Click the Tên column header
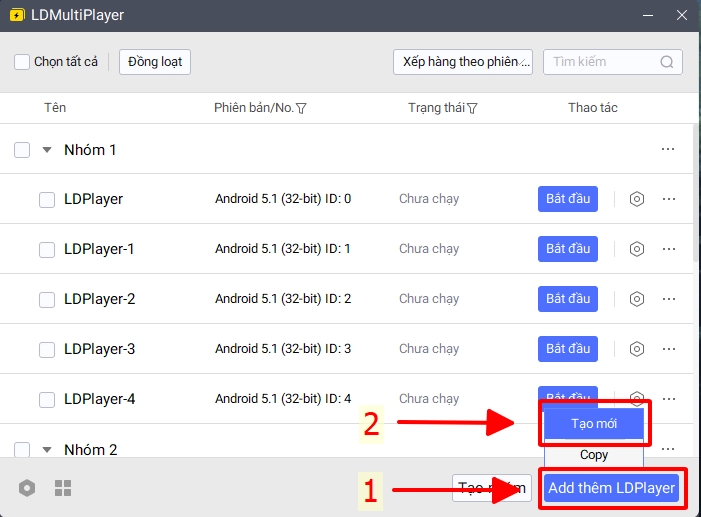Image resolution: width=701 pixels, height=517 pixels. 55,108
